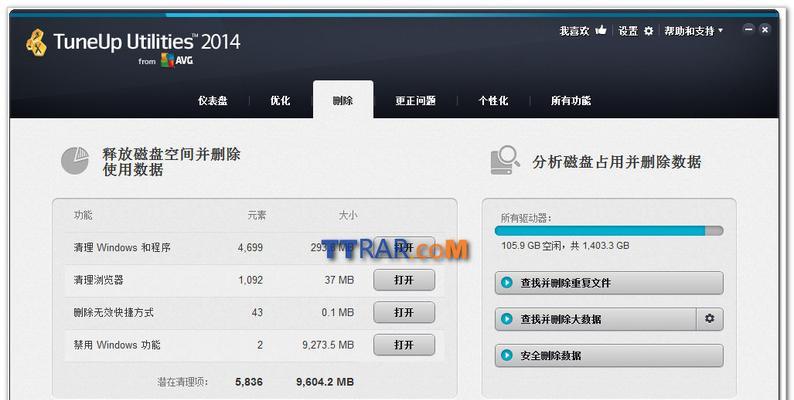Launch 查找并删除重复文件

[x=609, y=283]
